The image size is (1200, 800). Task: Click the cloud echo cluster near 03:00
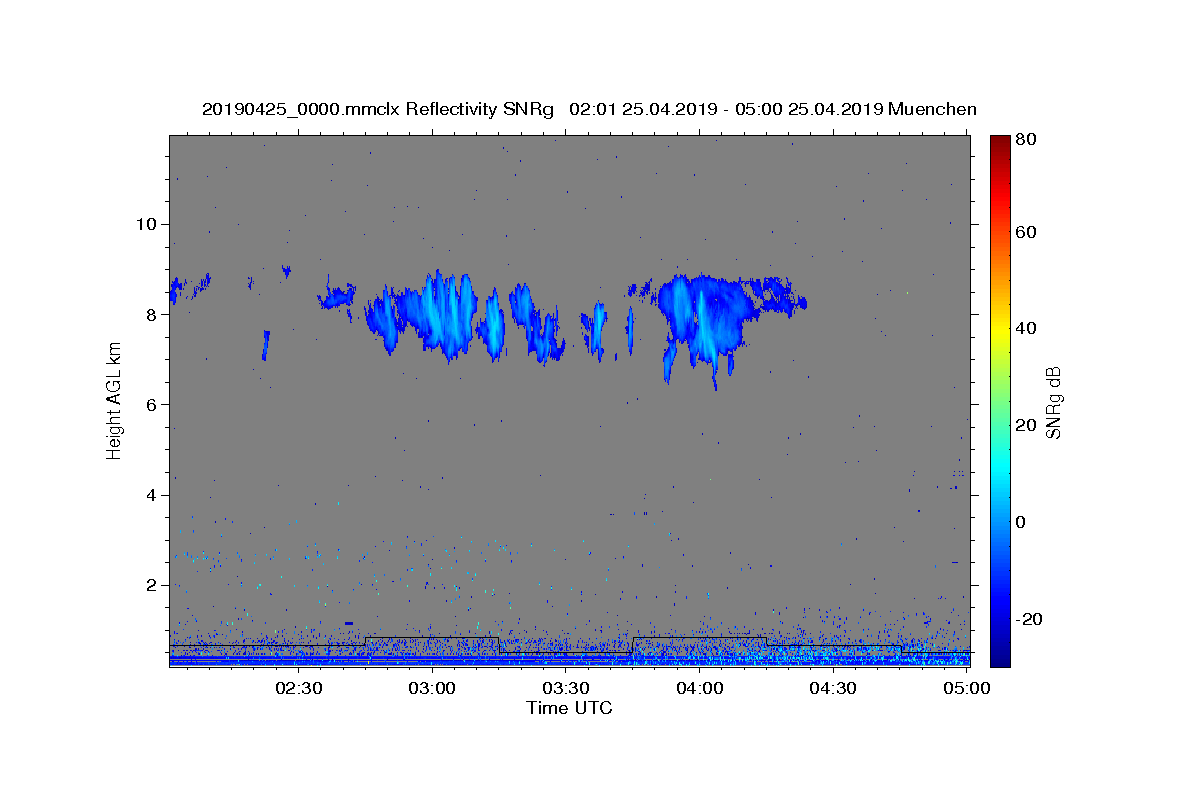tap(435, 315)
